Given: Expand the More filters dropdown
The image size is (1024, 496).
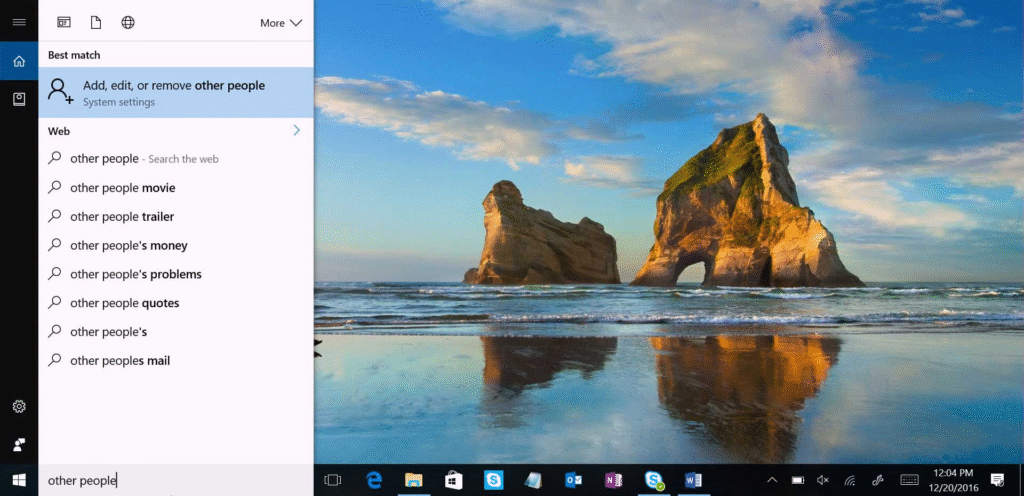Looking at the screenshot, I should (281, 23).
